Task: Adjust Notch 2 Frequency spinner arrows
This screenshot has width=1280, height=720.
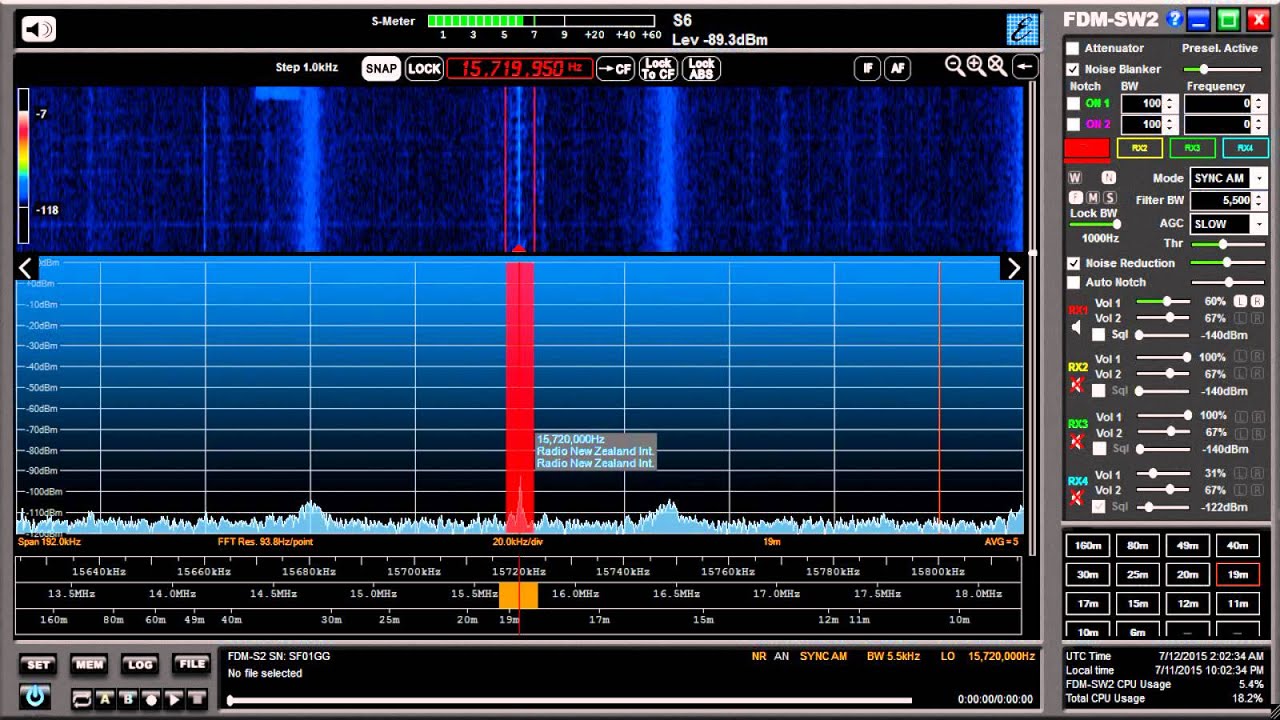Action: [x=1258, y=124]
